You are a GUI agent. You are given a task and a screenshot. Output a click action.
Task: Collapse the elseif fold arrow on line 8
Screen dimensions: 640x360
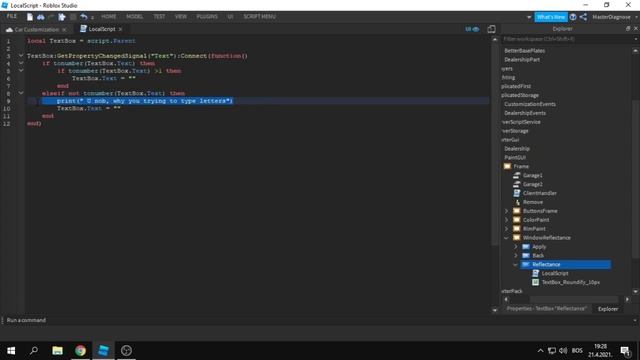pos(21,93)
